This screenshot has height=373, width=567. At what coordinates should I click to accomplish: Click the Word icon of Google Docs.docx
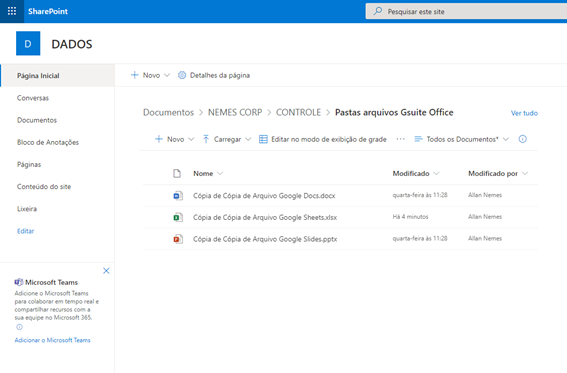click(178, 196)
